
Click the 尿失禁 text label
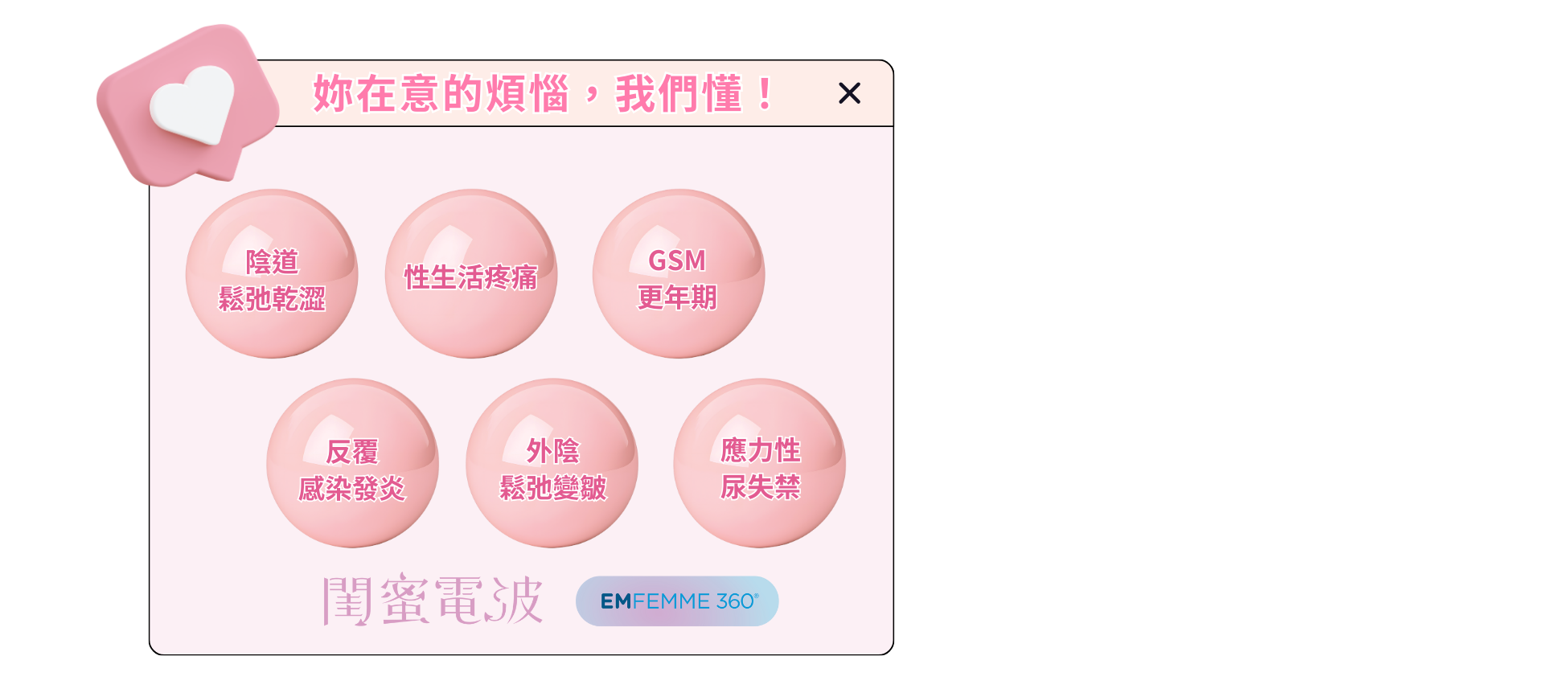(x=761, y=487)
